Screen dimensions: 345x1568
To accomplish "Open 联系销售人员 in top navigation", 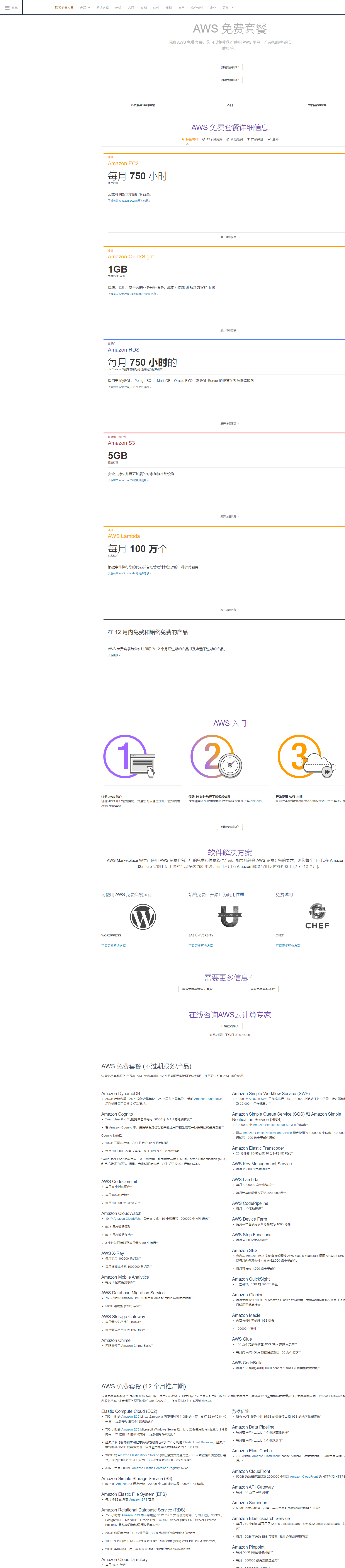I will pyautogui.click(x=64, y=8).
